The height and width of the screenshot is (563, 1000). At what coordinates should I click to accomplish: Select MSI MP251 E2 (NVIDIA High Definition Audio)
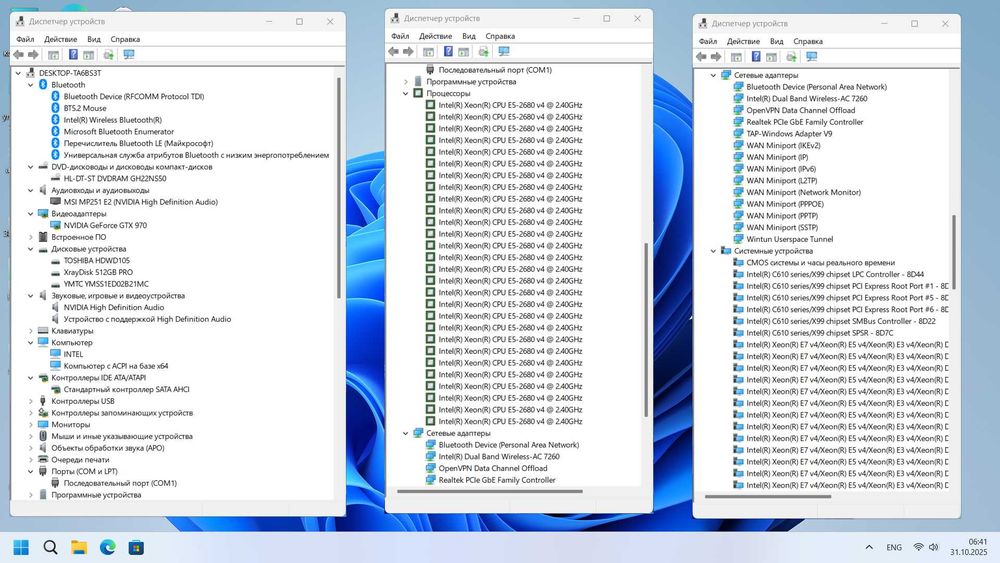pyautogui.click(x=140, y=202)
